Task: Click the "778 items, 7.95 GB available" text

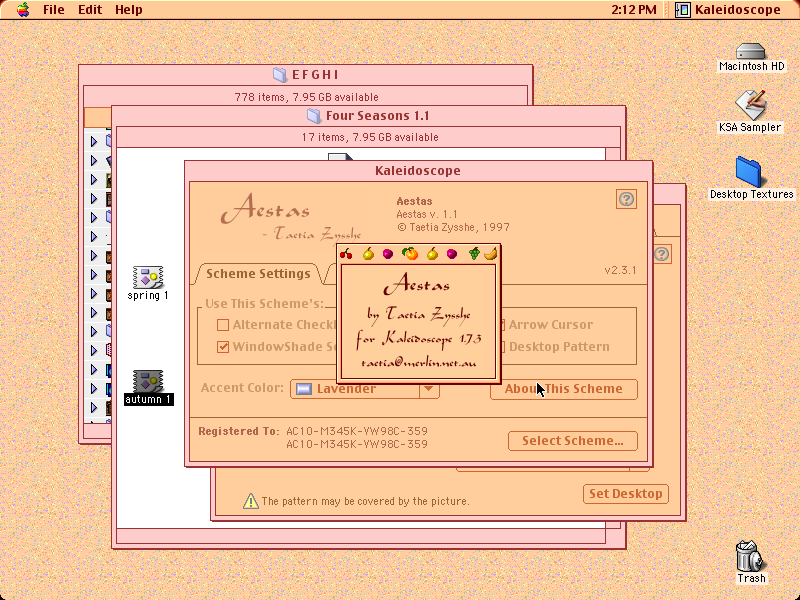Action: pyautogui.click(x=306, y=97)
